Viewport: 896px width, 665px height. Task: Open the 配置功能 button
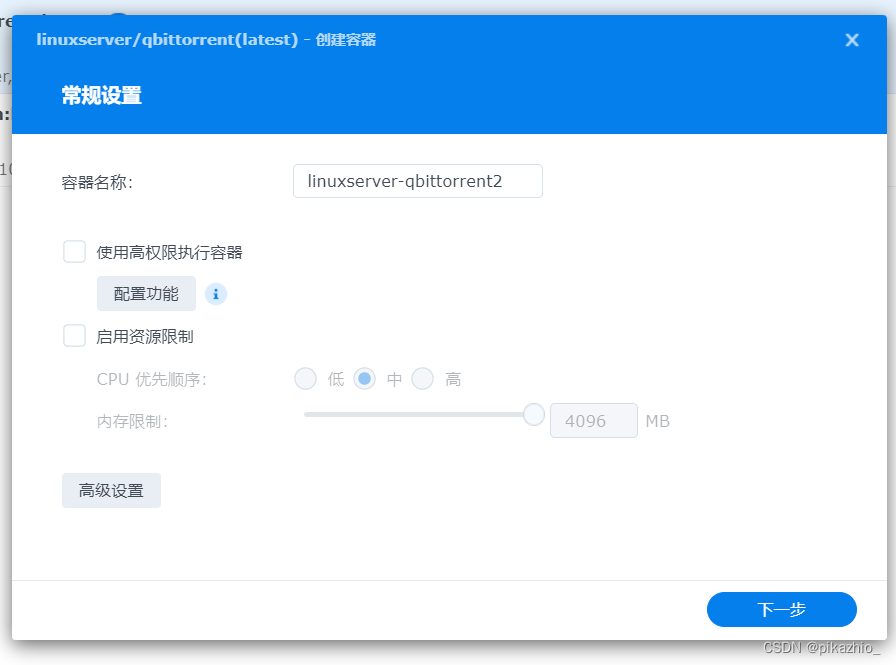[x=146, y=294]
